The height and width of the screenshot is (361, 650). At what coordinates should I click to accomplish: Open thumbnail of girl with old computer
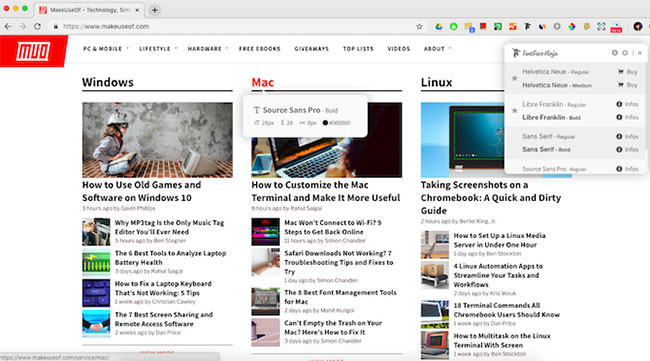[x=157, y=140]
